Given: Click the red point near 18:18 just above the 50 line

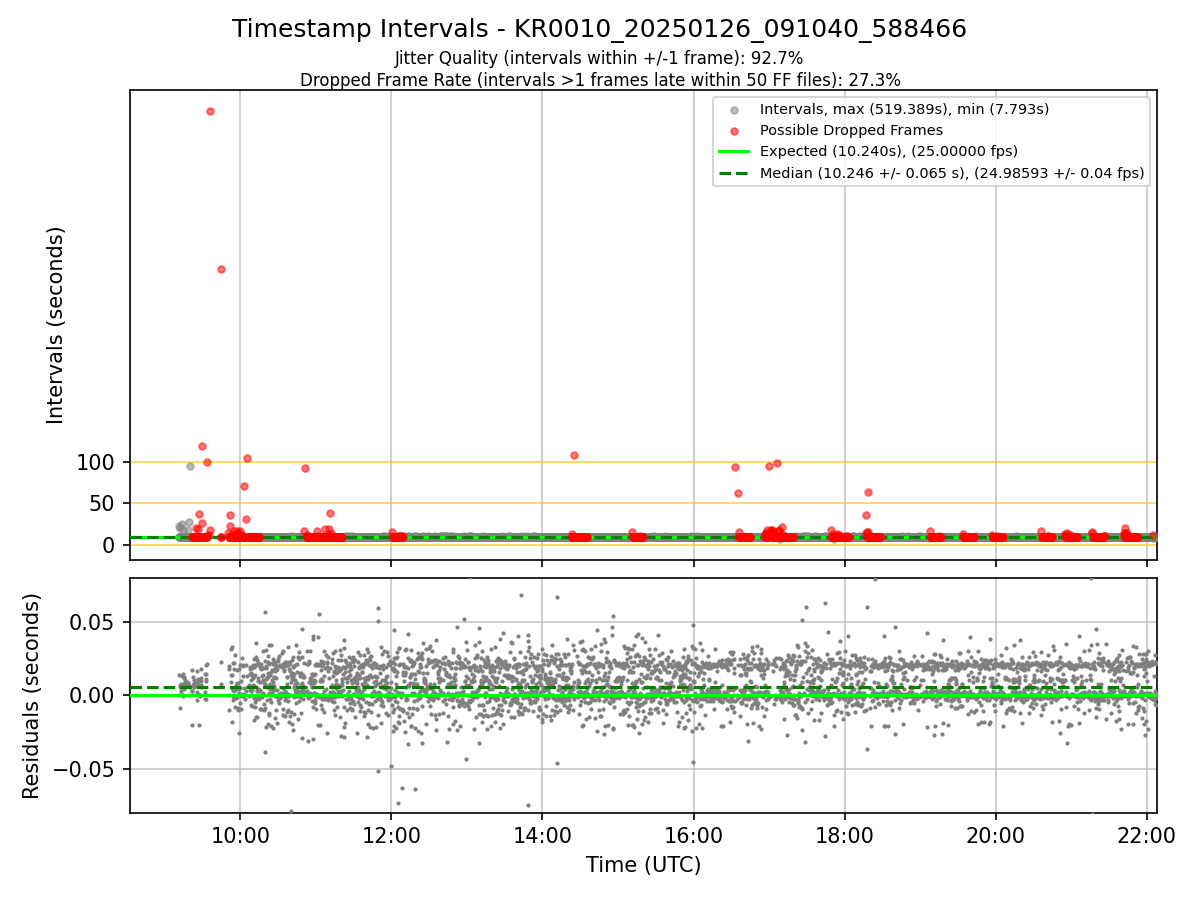Looking at the screenshot, I should [868, 492].
